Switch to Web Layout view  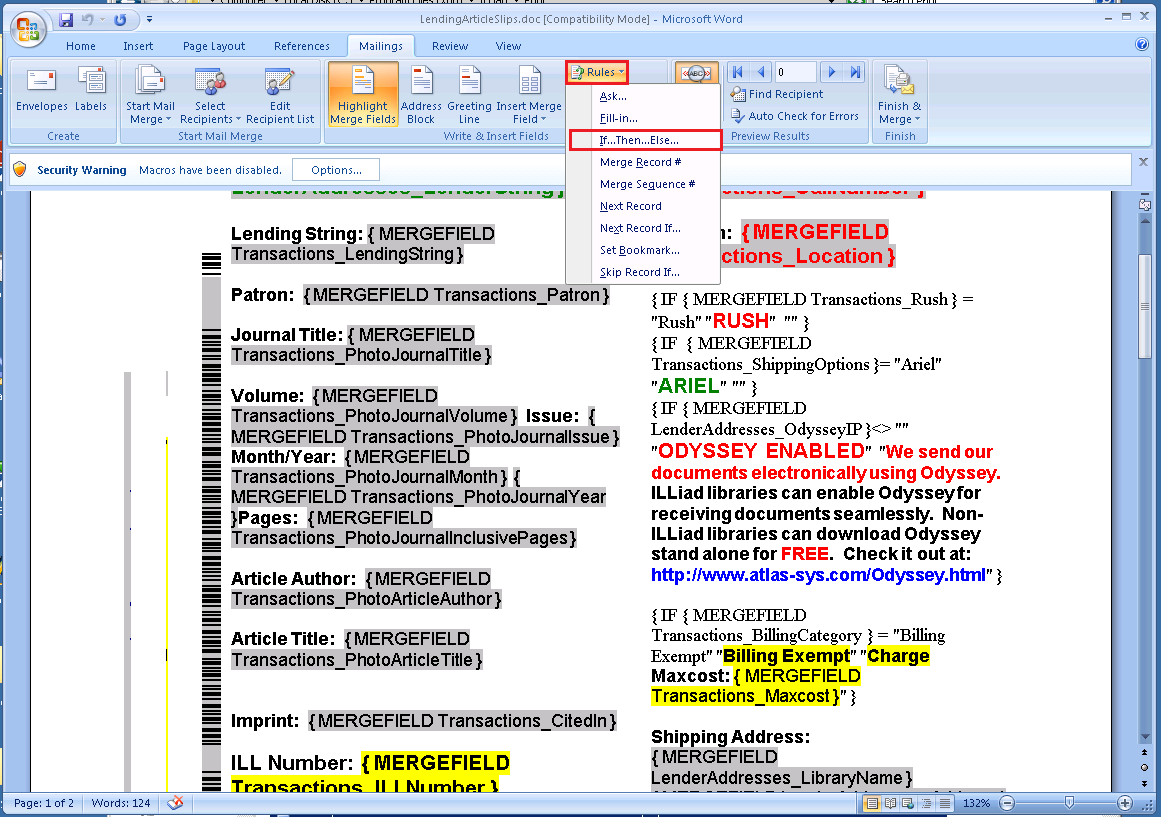point(905,803)
